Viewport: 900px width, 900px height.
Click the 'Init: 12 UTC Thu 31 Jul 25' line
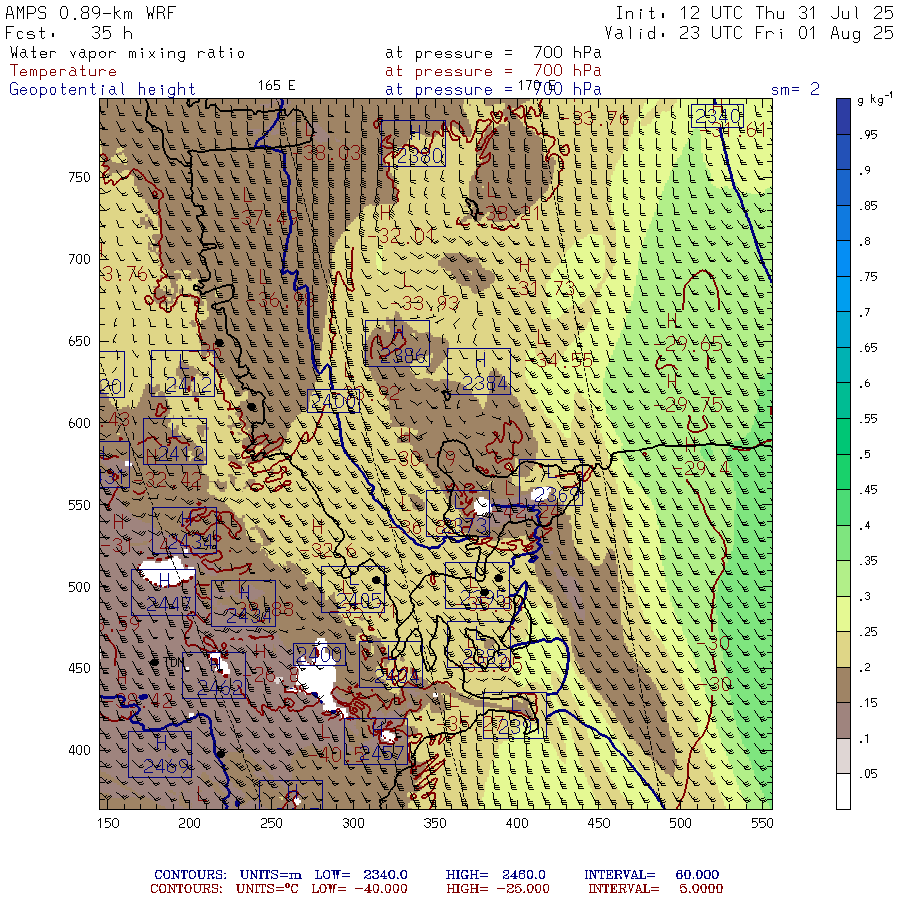pos(754,13)
